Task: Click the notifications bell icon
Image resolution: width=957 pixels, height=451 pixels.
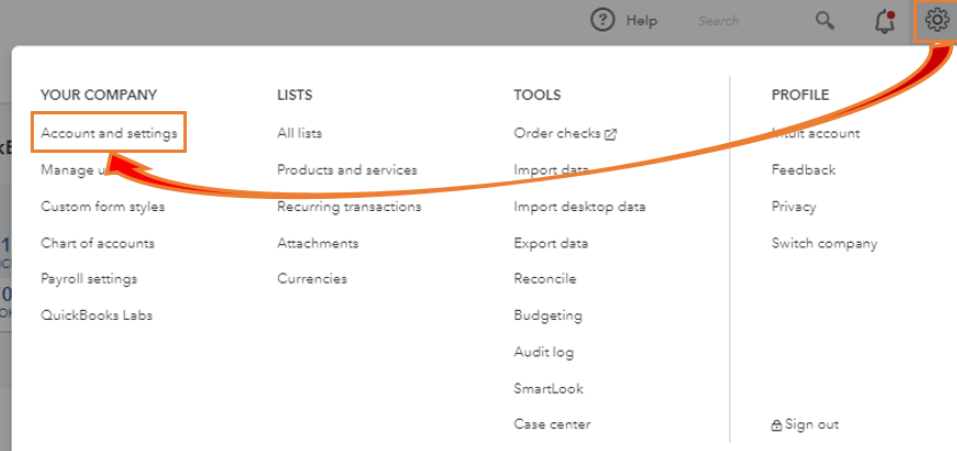Action: (x=884, y=21)
